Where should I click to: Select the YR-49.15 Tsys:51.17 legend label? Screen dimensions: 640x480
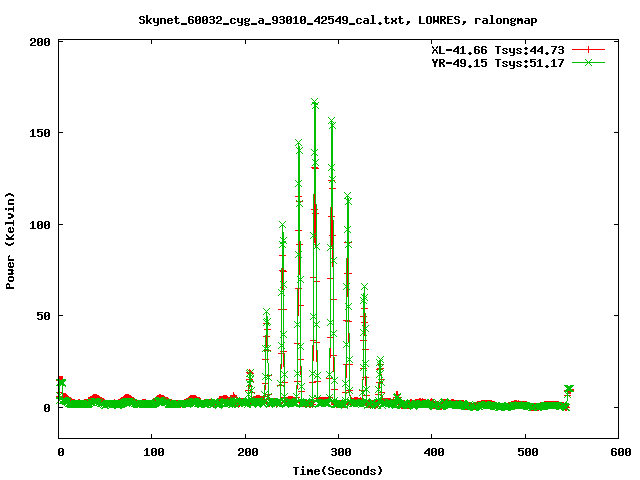tap(498, 63)
